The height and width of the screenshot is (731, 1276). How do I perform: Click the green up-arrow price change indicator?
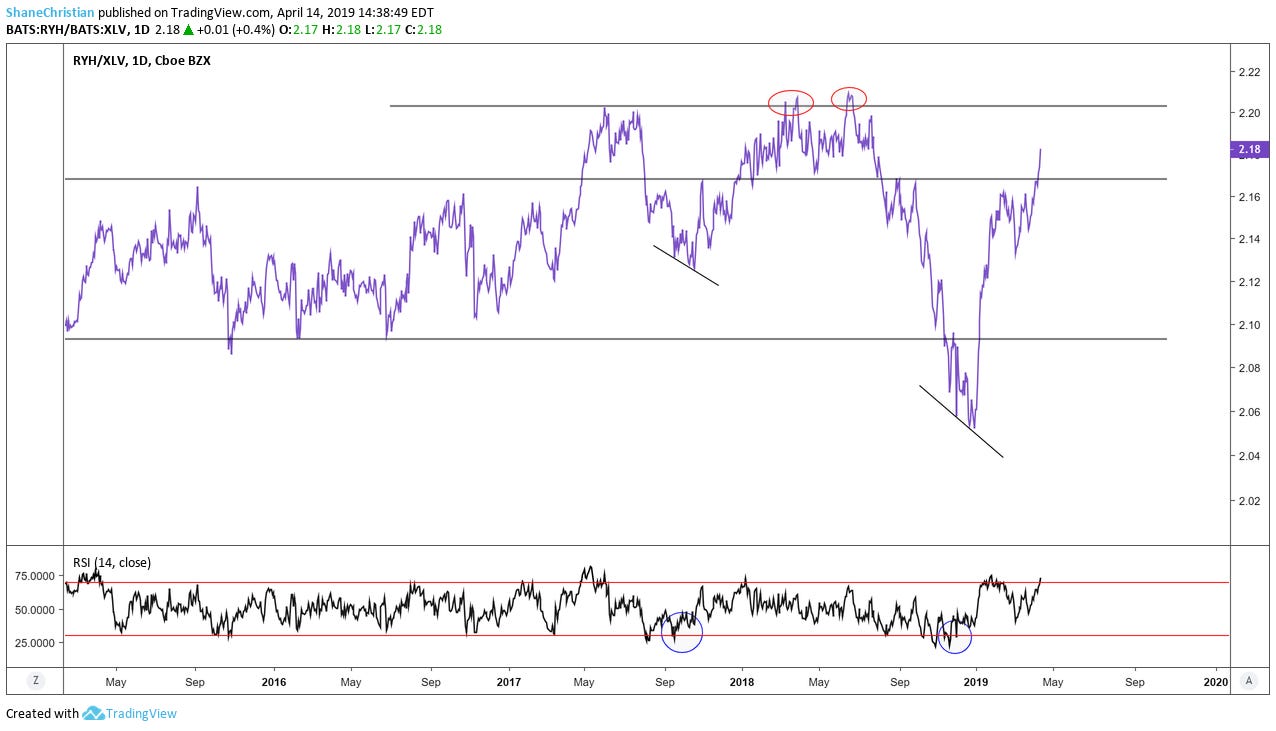coord(188,30)
